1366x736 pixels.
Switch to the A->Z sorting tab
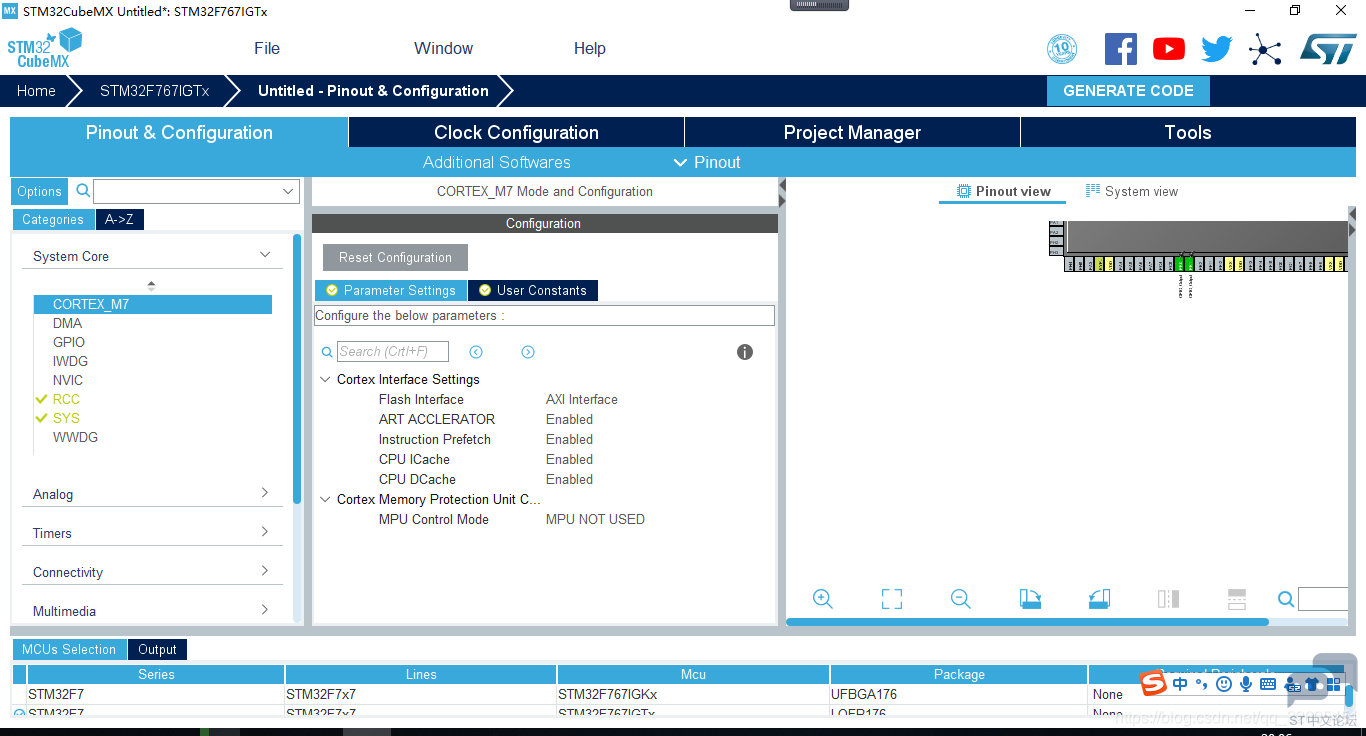(120, 219)
